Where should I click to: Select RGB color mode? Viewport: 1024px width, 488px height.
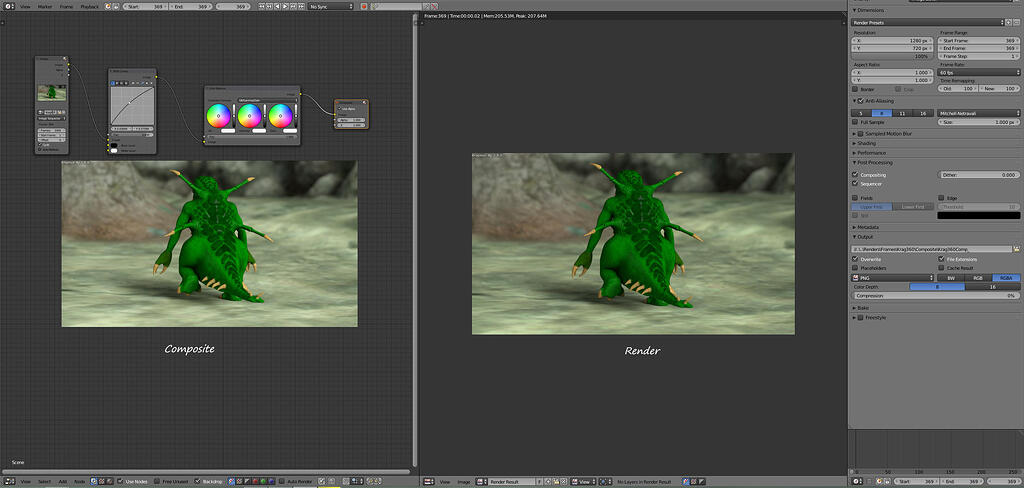pyautogui.click(x=978, y=278)
